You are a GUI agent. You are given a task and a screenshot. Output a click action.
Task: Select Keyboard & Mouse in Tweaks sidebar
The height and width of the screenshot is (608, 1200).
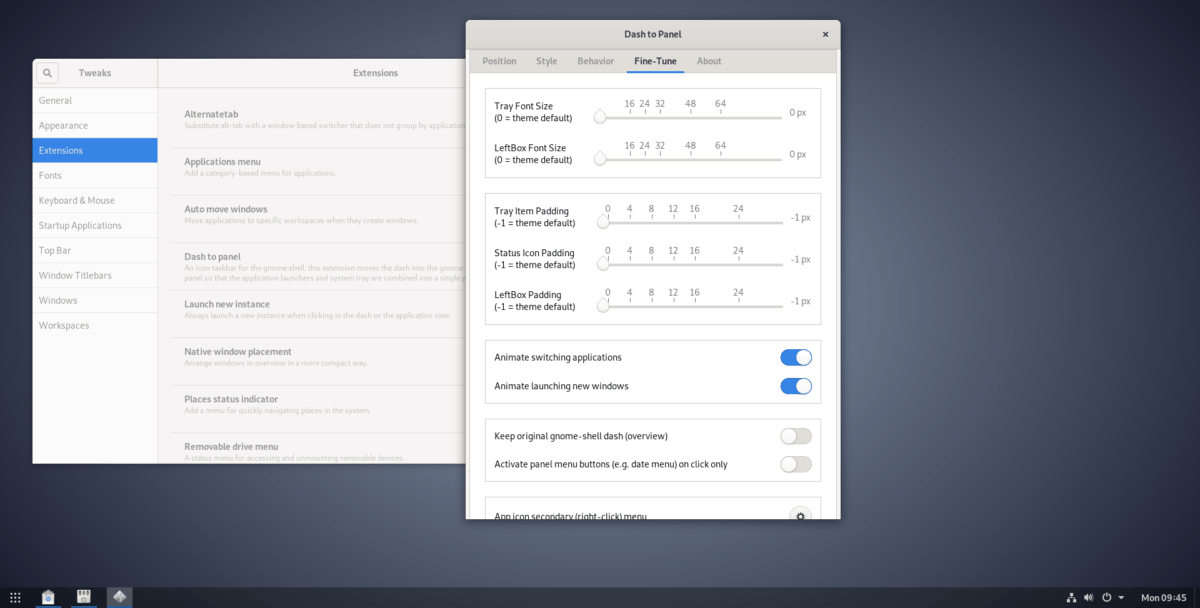tap(95, 200)
